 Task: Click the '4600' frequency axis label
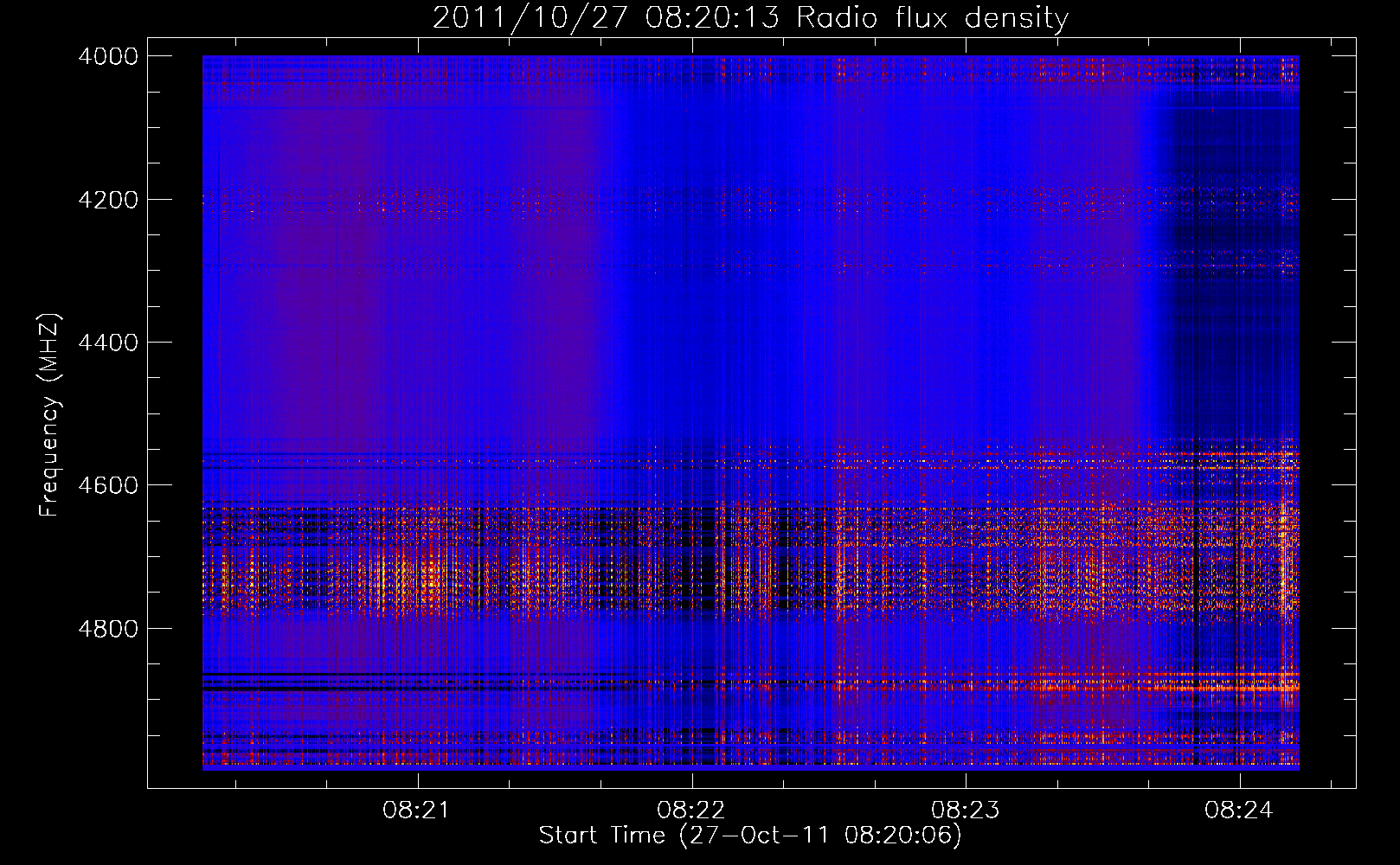click(108, 485)
